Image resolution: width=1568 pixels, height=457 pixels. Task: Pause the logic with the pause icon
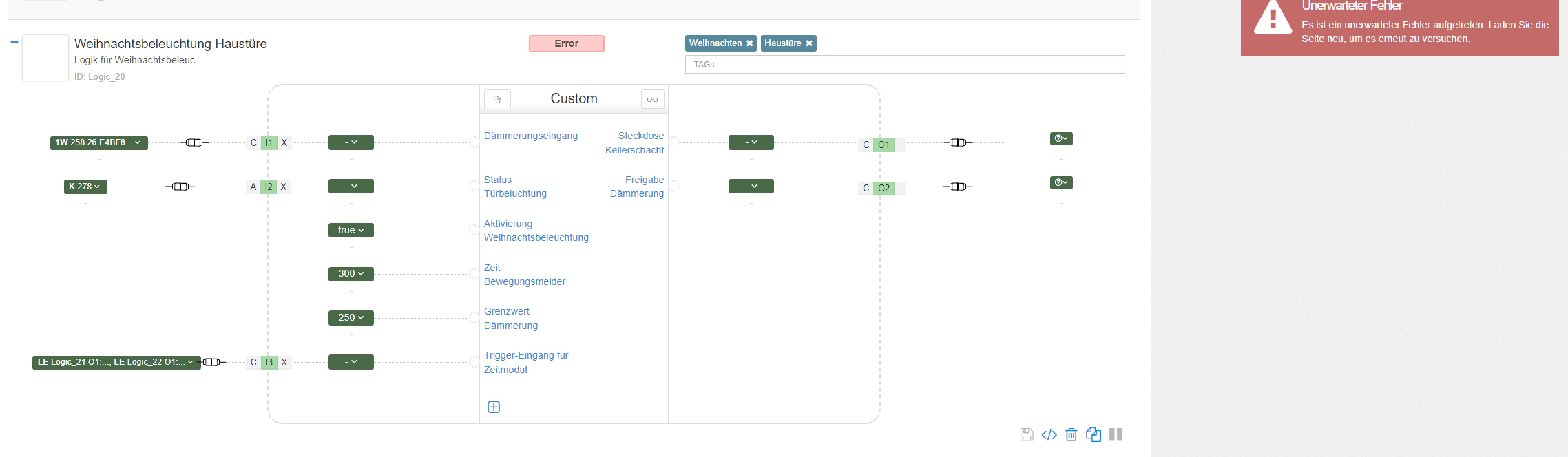[1116, 434]
